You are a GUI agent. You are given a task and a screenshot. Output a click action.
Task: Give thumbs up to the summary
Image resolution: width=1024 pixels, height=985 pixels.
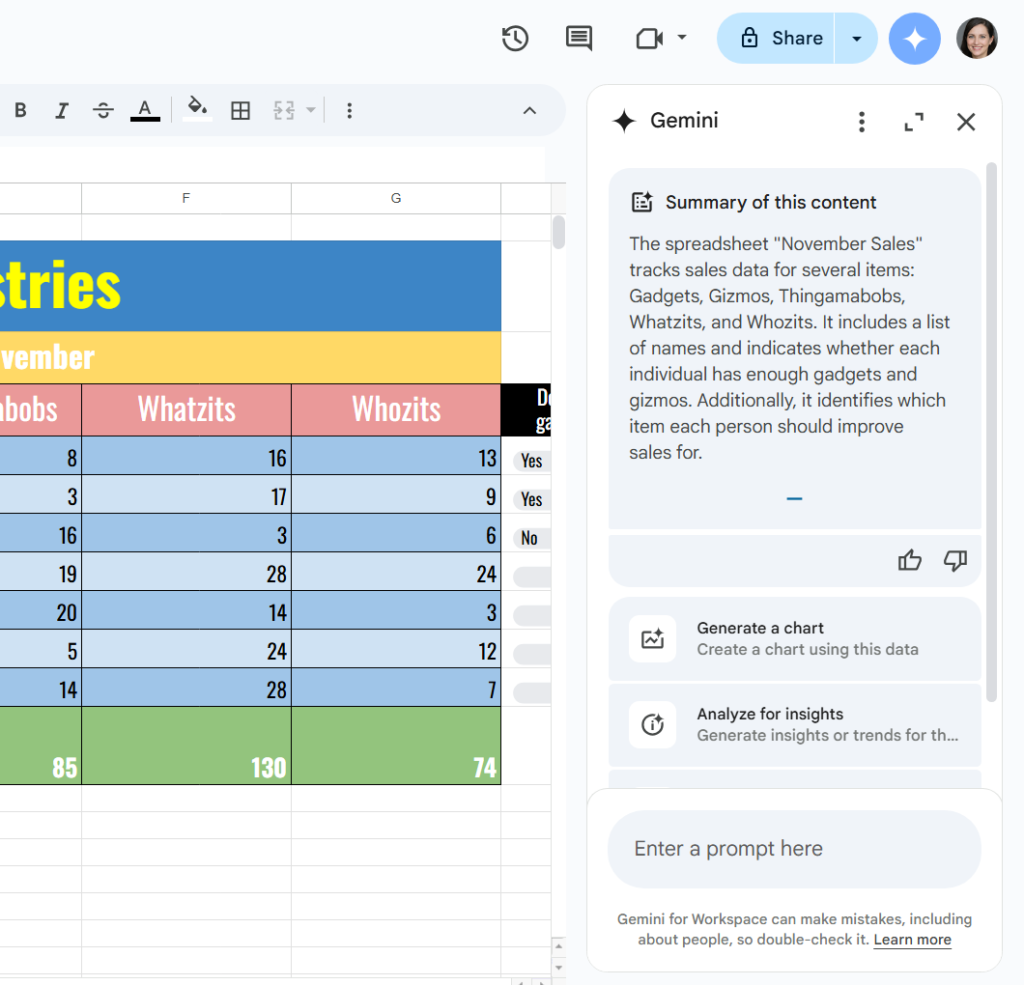(909, 561)
